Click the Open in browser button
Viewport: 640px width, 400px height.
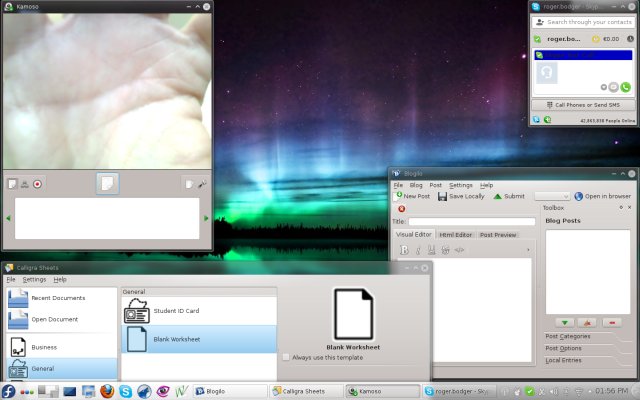(602, 196)
